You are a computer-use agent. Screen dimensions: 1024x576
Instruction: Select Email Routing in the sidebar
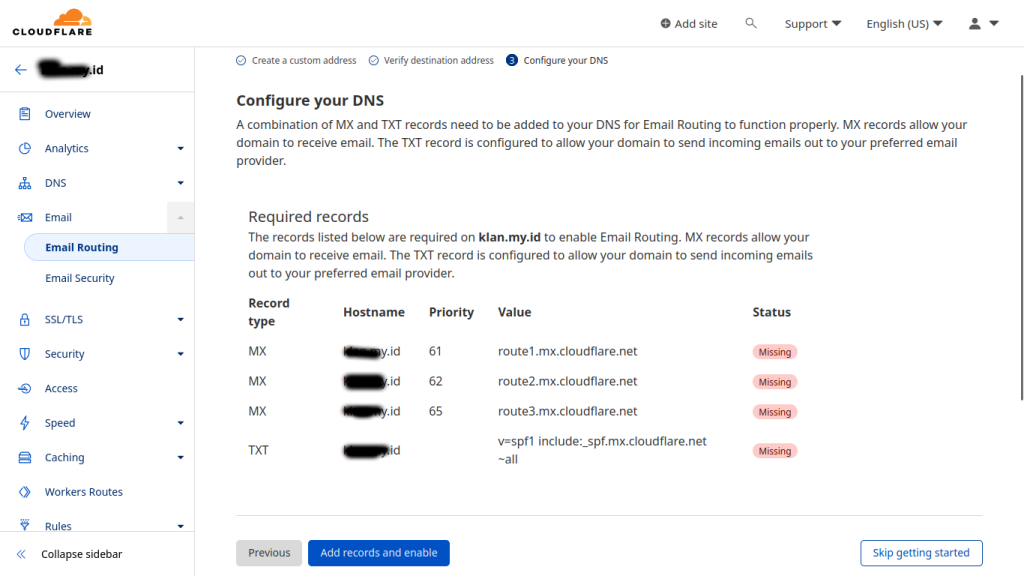click(x=109, y=247)
